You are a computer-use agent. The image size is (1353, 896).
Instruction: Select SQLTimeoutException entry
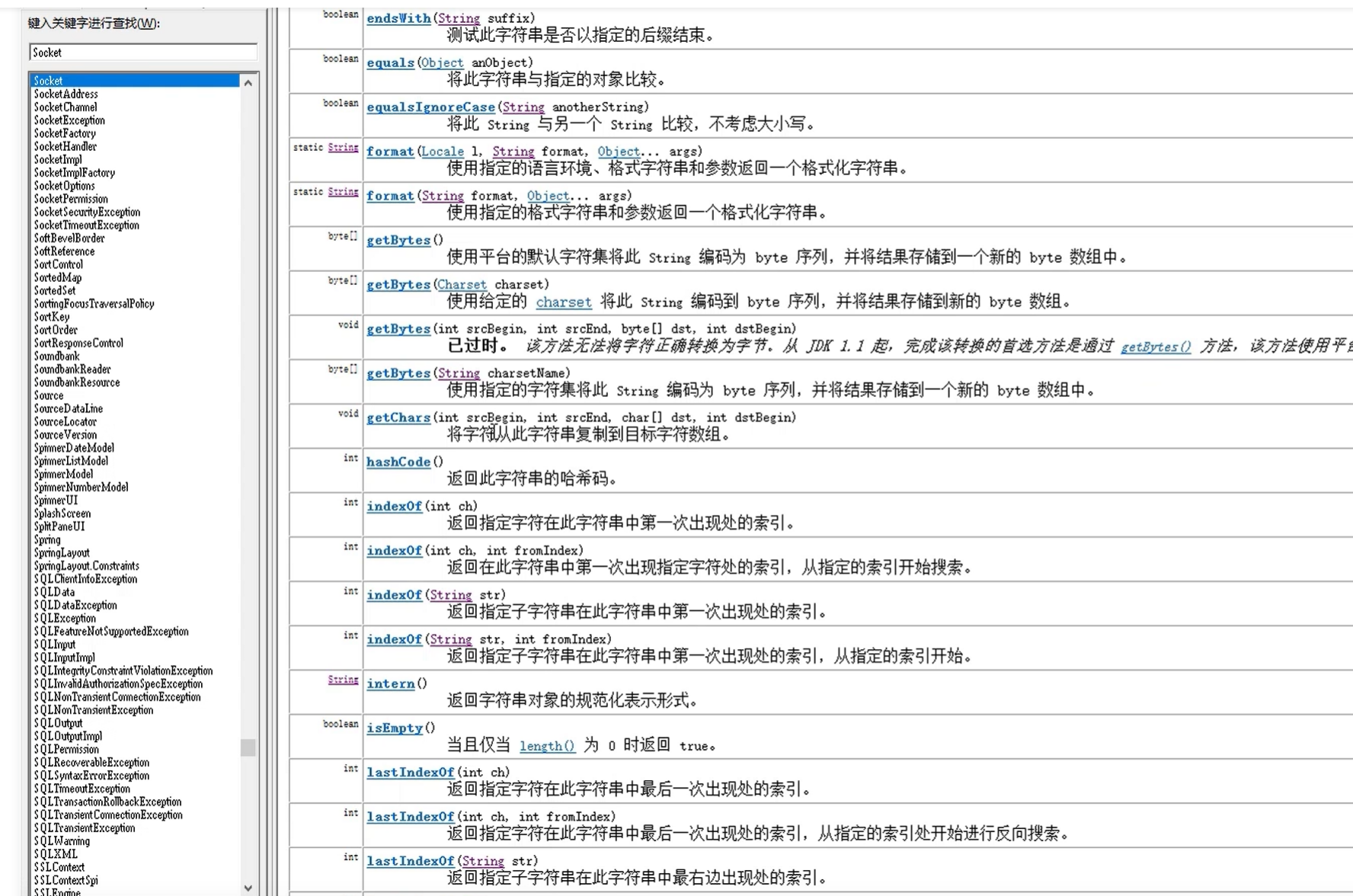[x=82, y=789]
